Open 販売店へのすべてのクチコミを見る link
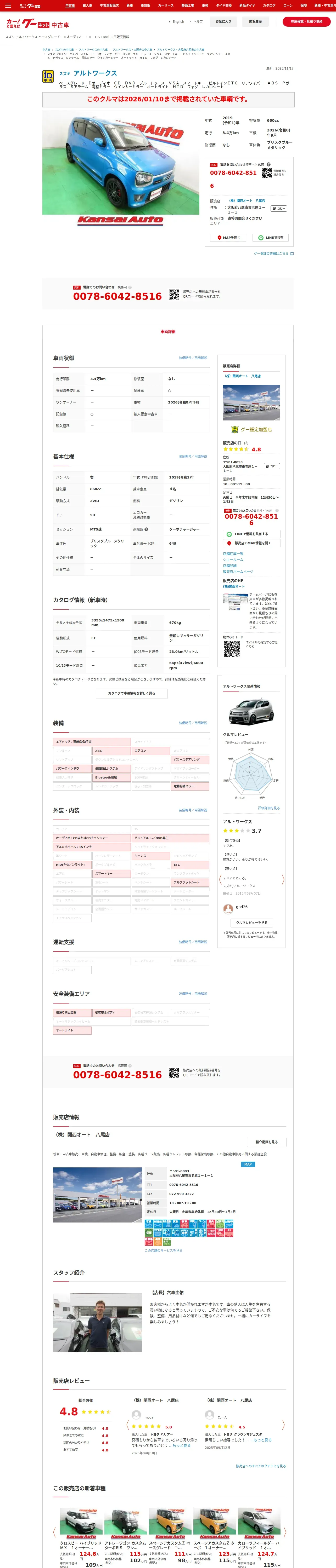The image size is (336, 1568). (x=261, y=1466)
